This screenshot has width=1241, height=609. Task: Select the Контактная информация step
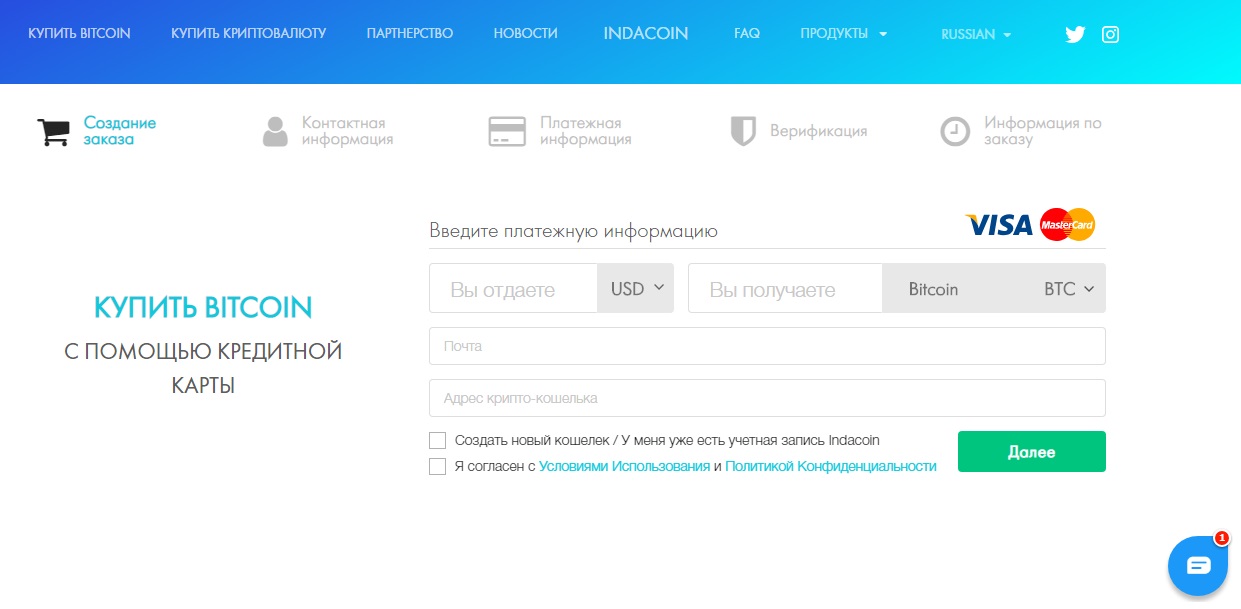click(x=348, y=131)
